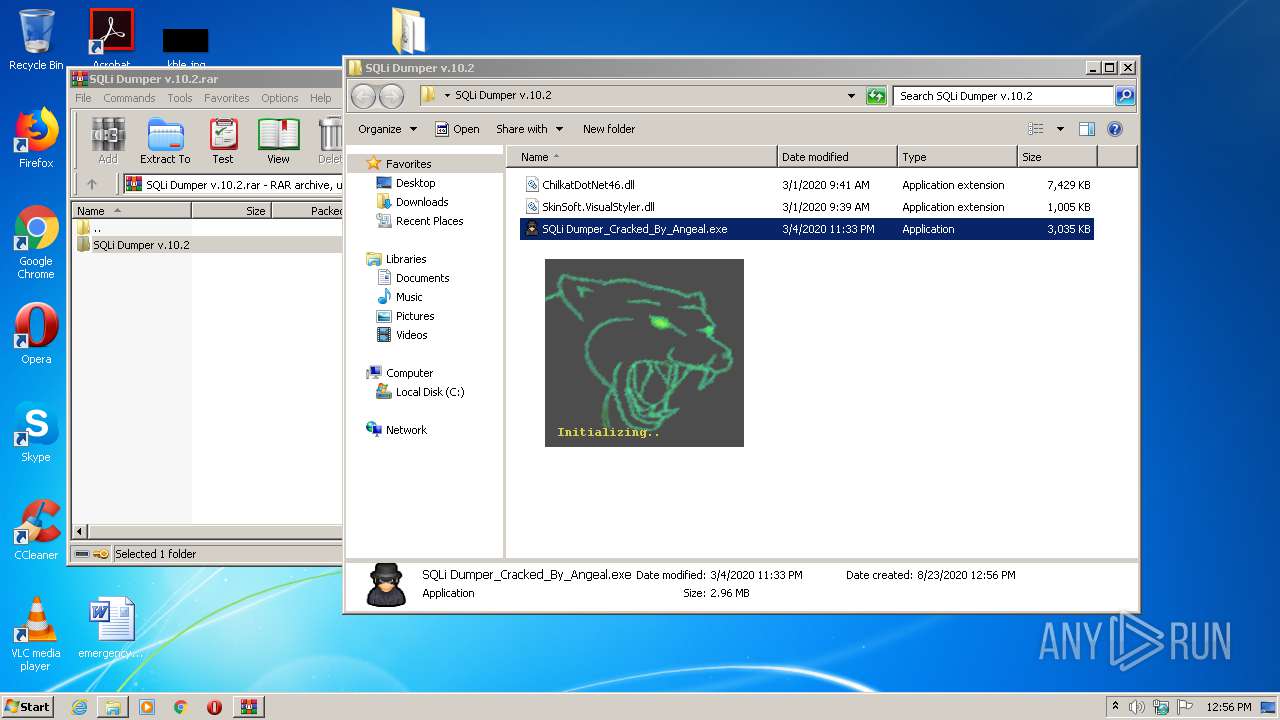Select Network in navigation pane
The width and height of the screenshot is (1280, 720).
point(406,430)
